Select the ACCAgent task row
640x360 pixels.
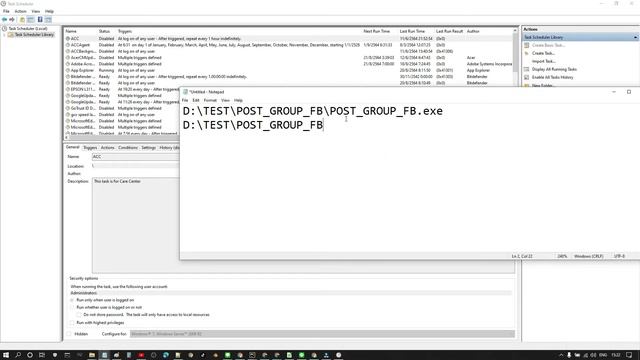tap(288, 45)
